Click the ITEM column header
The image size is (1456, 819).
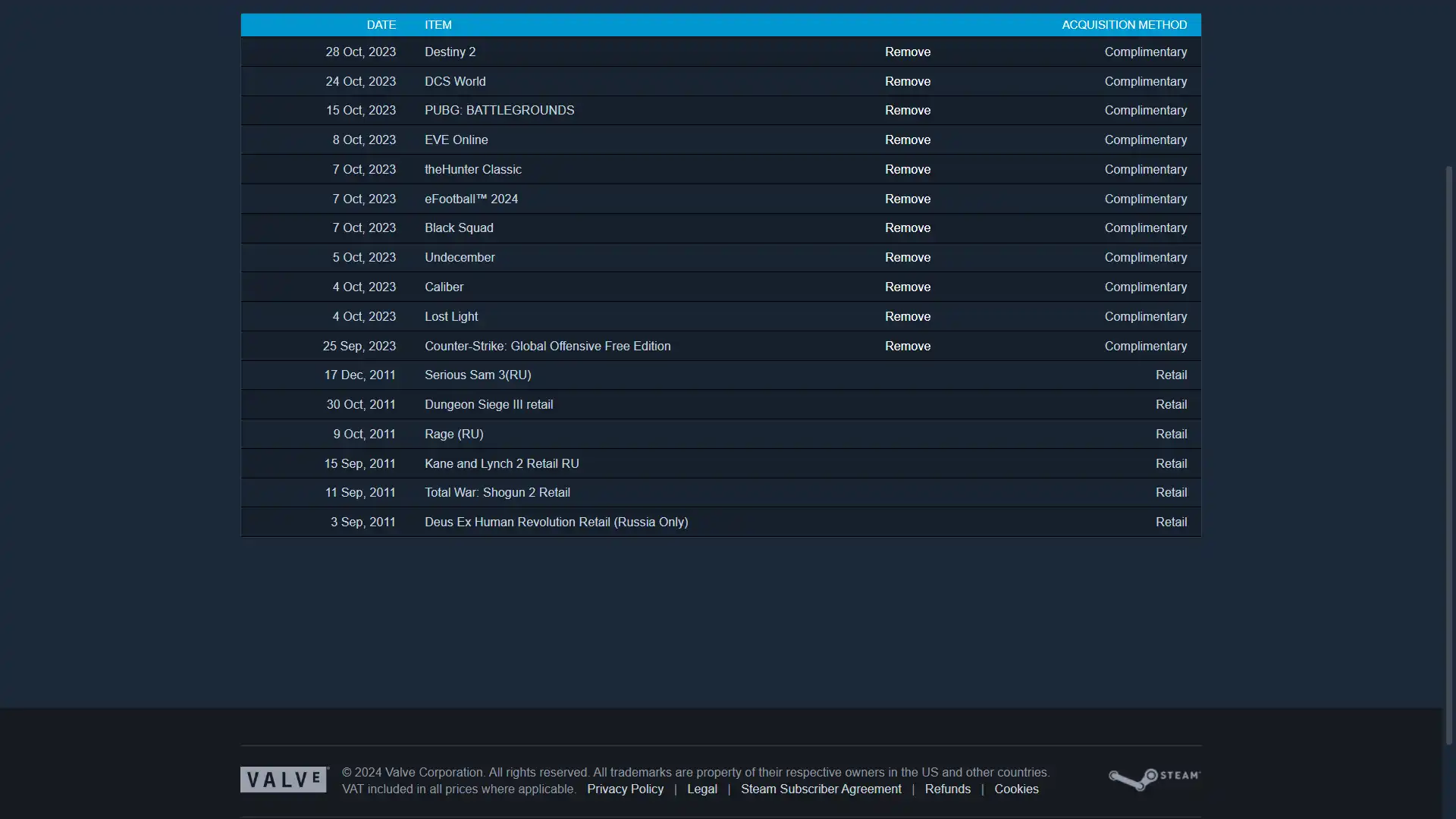[438, 25]
